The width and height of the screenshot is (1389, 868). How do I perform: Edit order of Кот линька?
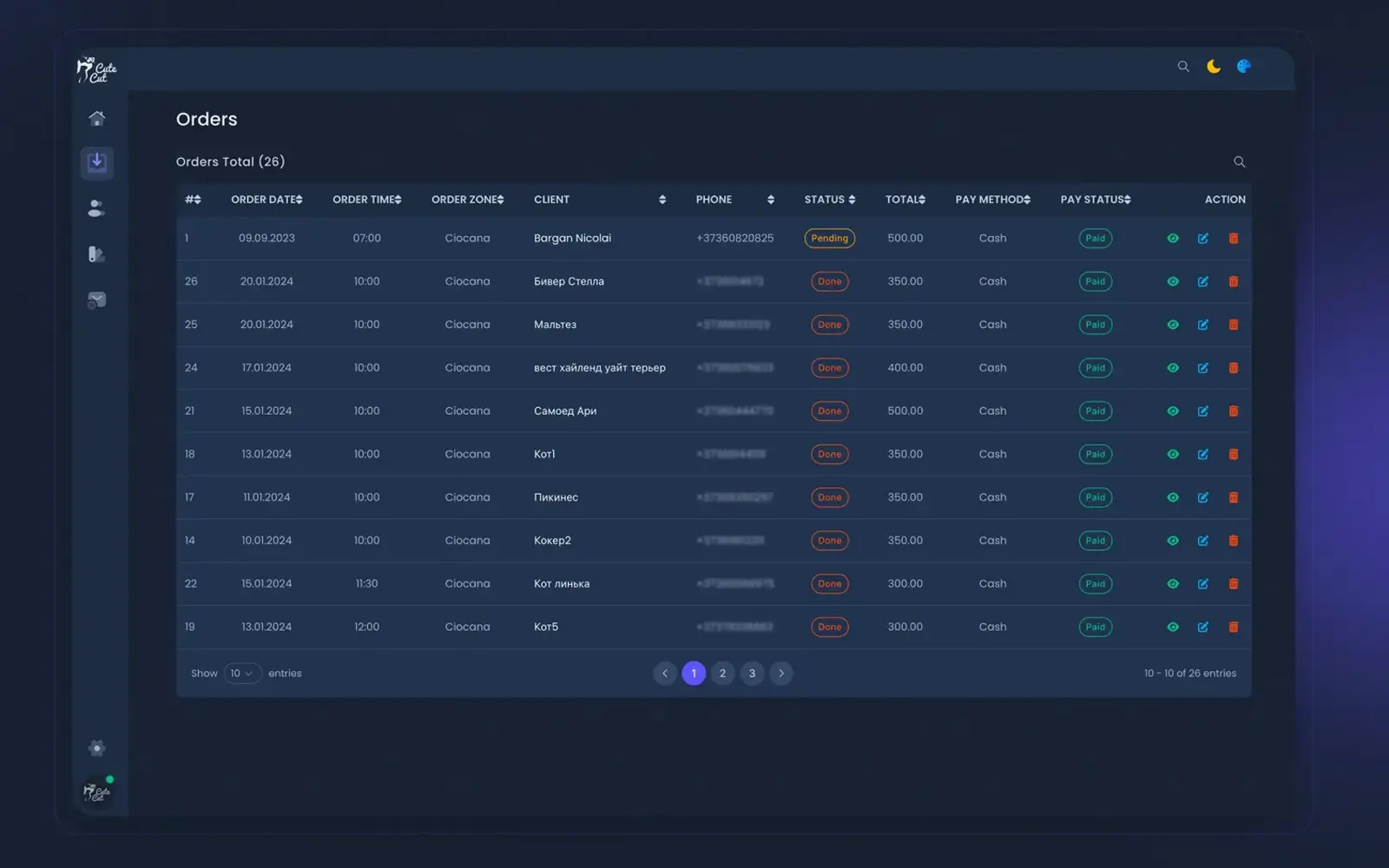[x=1203, y=583]
